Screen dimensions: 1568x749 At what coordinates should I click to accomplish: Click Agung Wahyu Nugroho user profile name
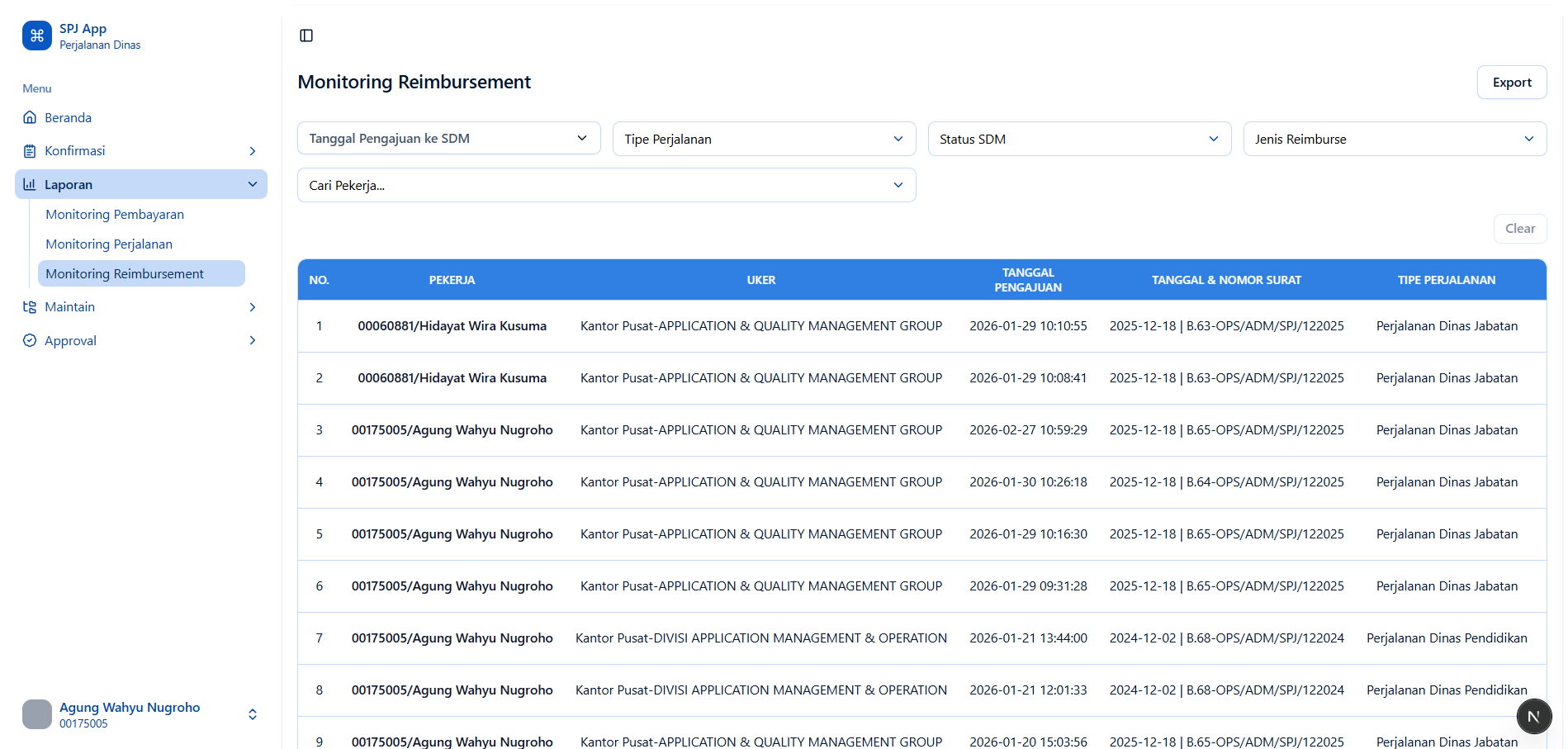click(x=130, y=707)
